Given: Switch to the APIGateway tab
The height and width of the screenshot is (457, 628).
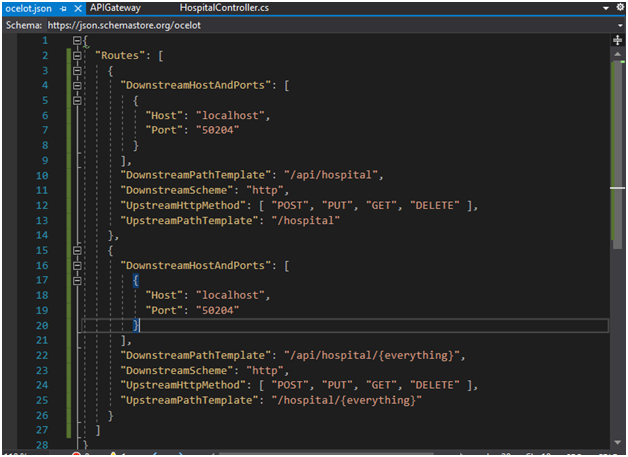Looking at the screenshot, I should [x=115, y=8].
